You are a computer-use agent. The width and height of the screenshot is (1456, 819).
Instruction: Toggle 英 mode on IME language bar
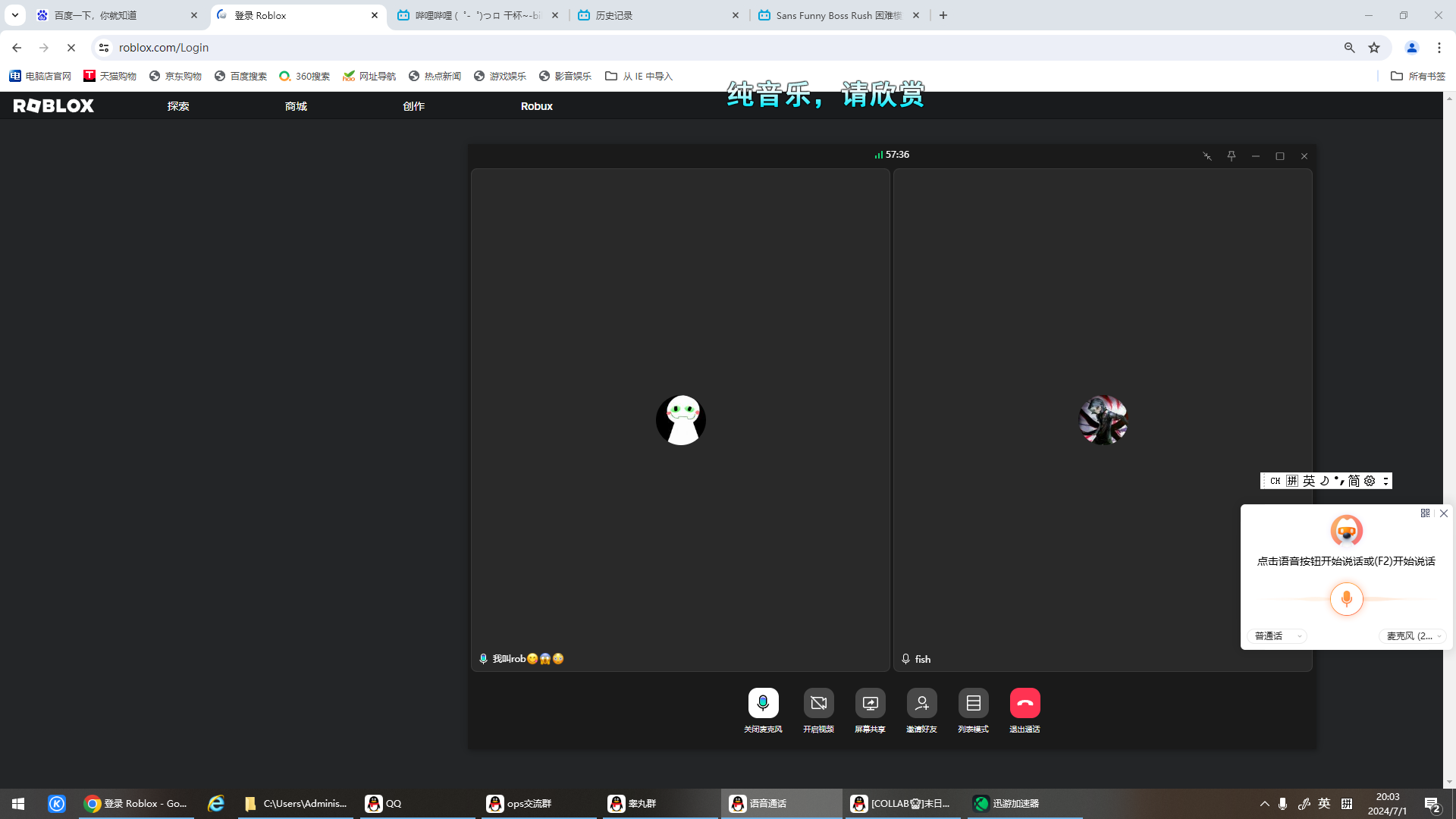[1309, 481]
